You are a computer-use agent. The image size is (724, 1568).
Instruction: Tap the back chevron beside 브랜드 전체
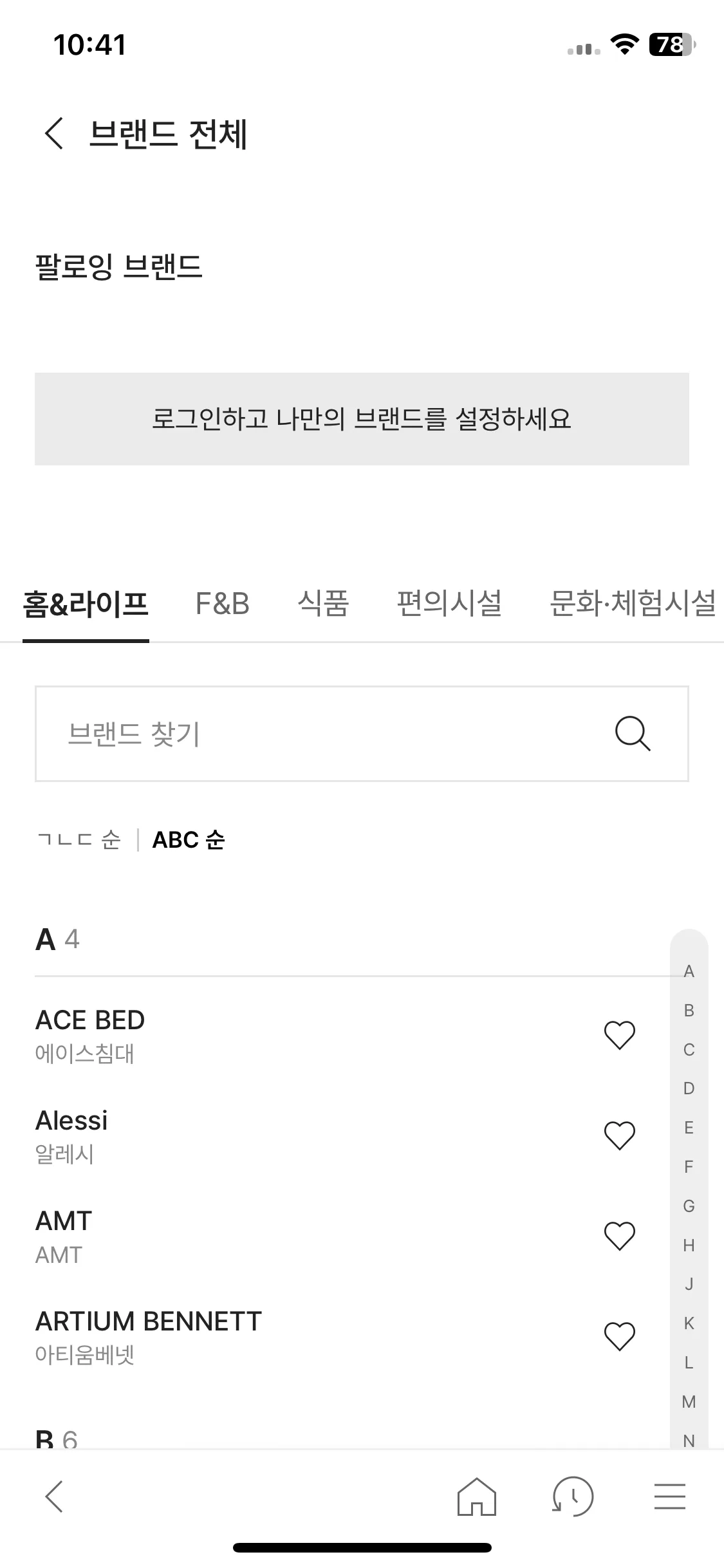(x=54, y=133)
